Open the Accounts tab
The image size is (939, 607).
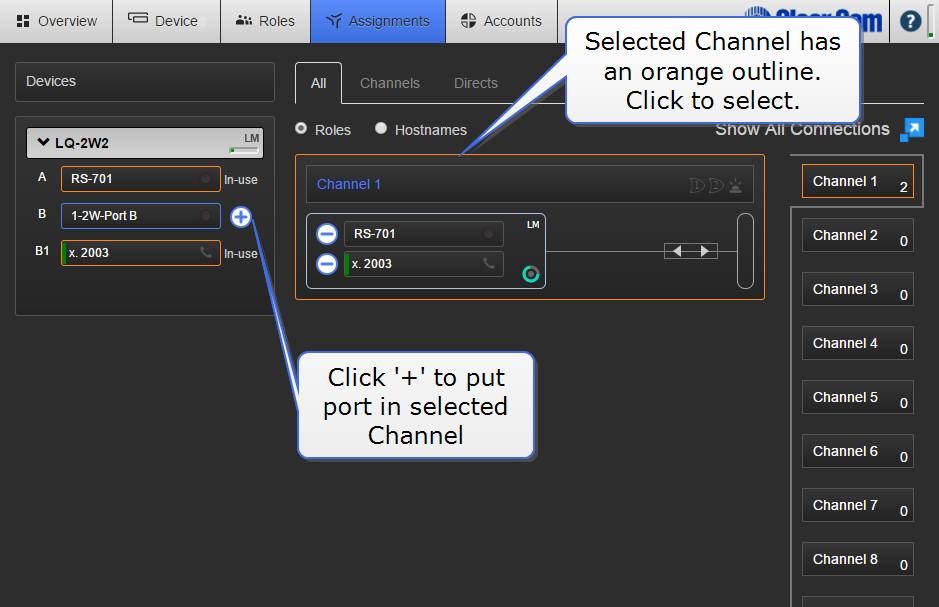[501, 21]
